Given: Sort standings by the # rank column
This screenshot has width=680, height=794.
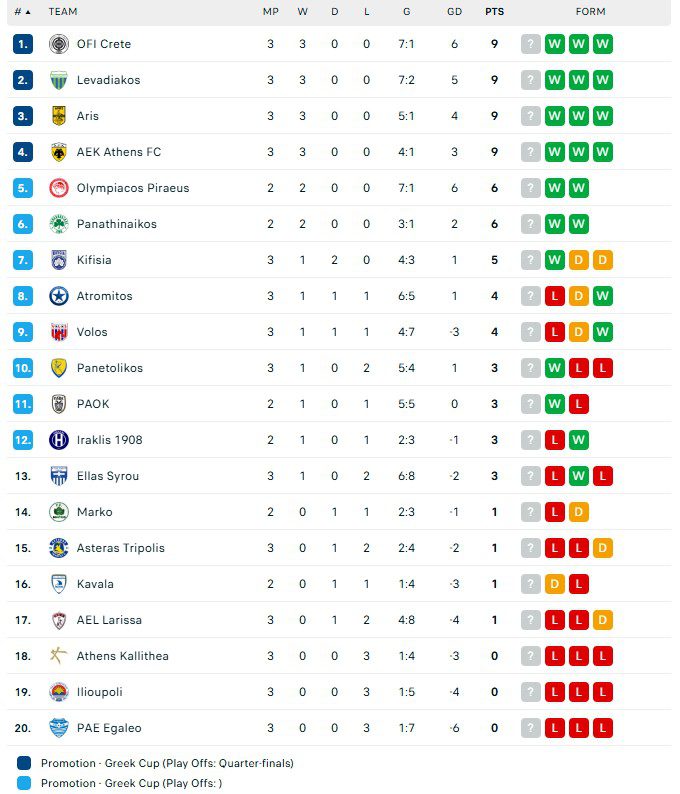Looking at the screenshot, I should tap(22, 12).
